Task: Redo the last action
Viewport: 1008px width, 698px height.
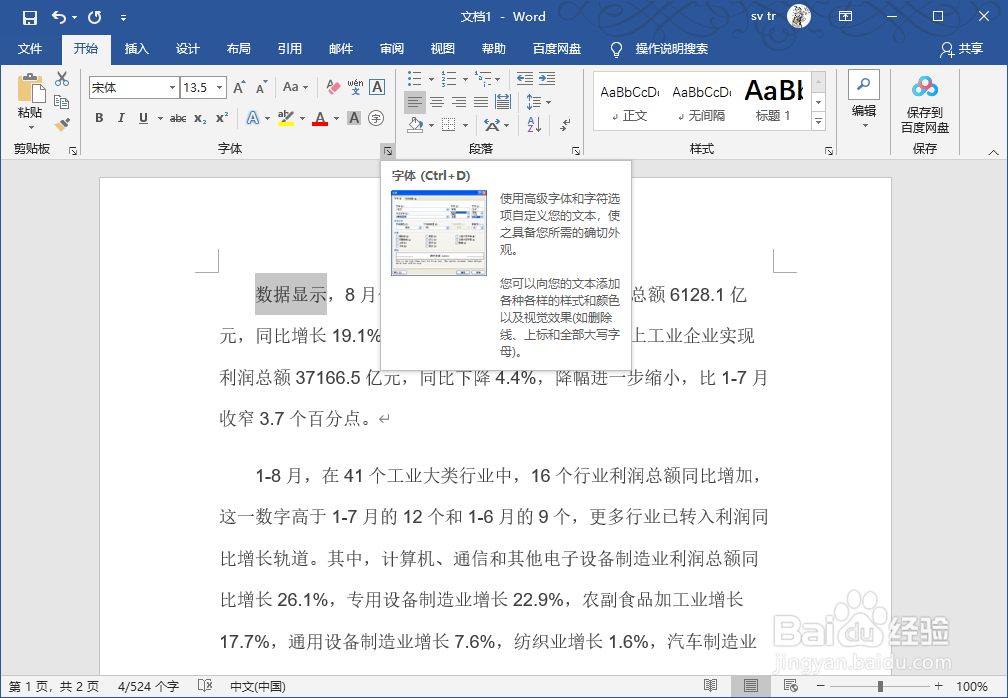Action: tap(94, 17)
